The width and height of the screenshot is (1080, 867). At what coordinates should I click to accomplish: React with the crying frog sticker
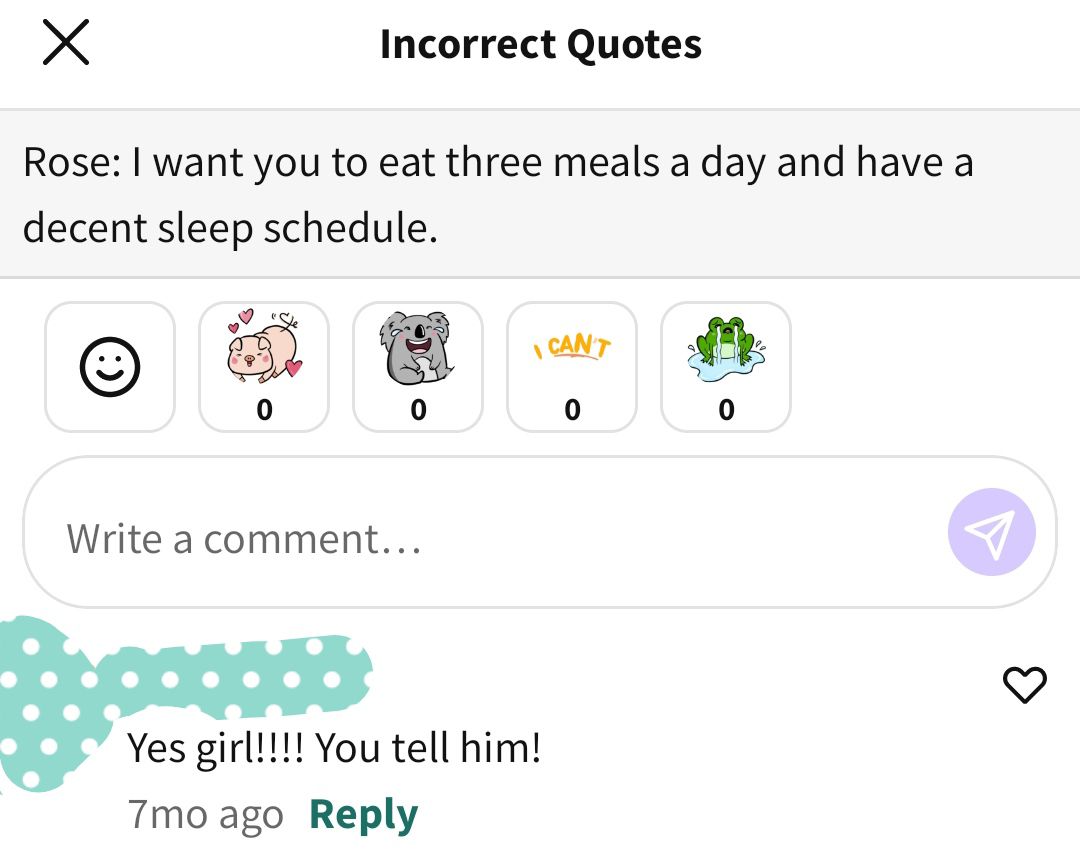pos(726,367)
